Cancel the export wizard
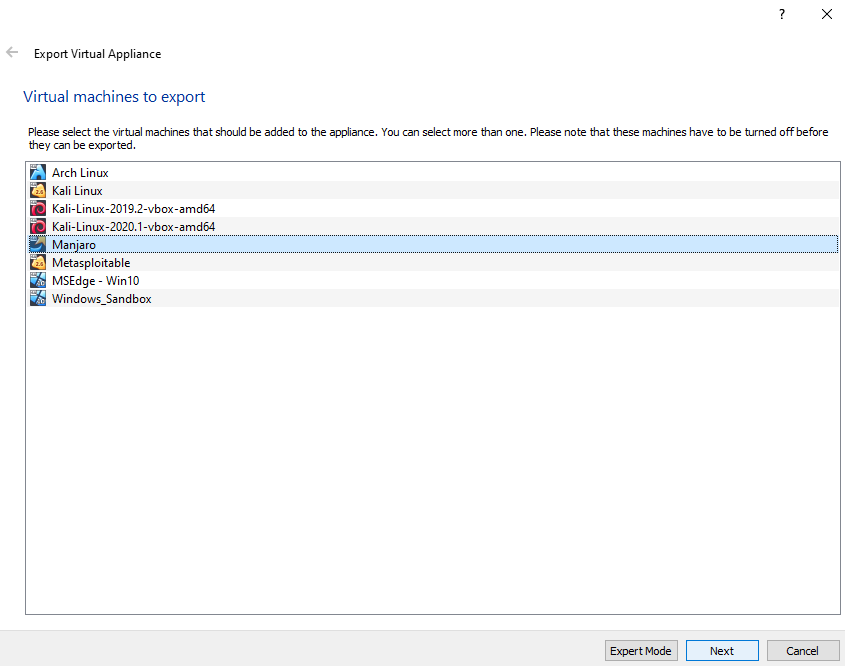 [802, 650]
